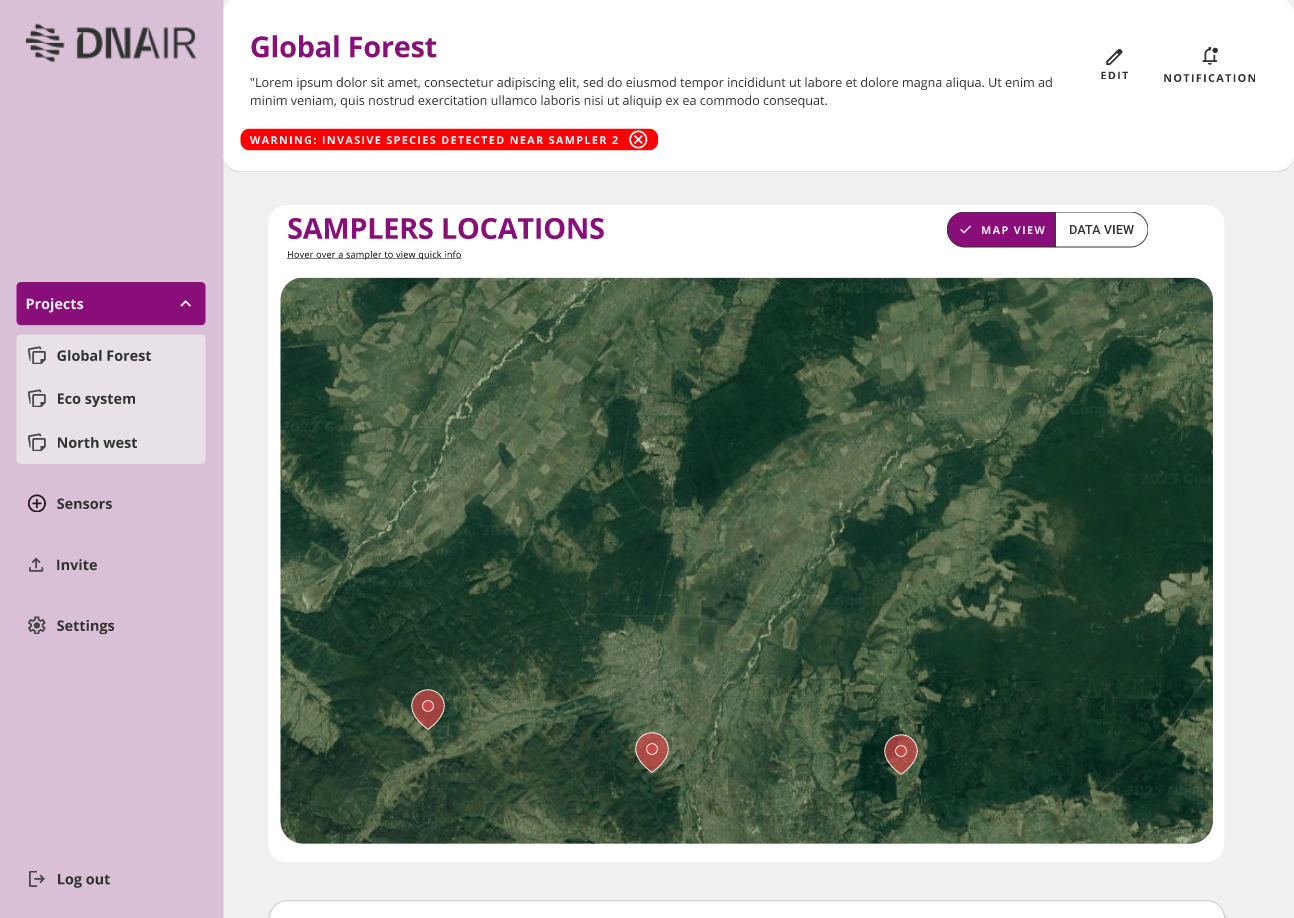1294x918 pixels.
Task: Click the Sensors plus-circle icon
Action: tap(37, 504)
